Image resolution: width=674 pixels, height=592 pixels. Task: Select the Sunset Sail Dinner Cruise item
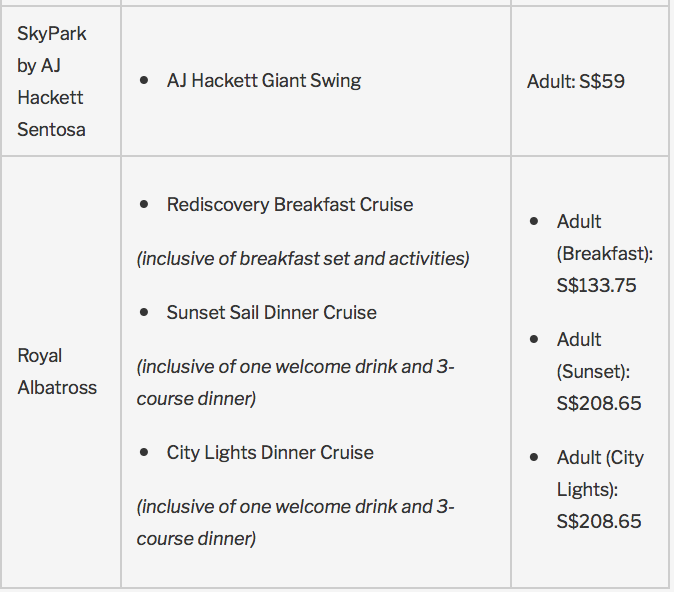click(x=272, y=312)
